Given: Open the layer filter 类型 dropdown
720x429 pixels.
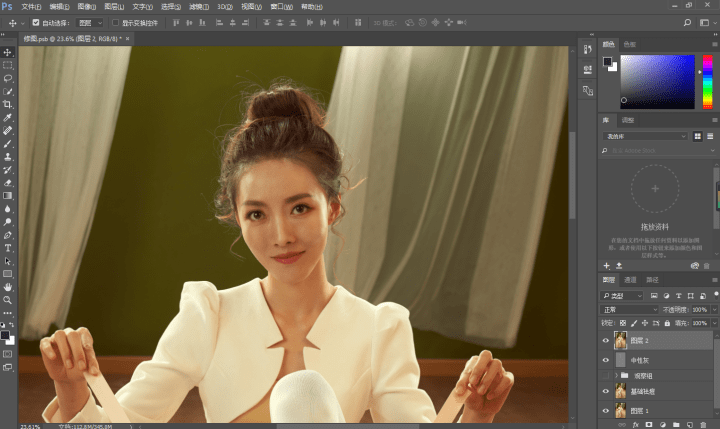Looking at the screenshot, I should (621, 296).
